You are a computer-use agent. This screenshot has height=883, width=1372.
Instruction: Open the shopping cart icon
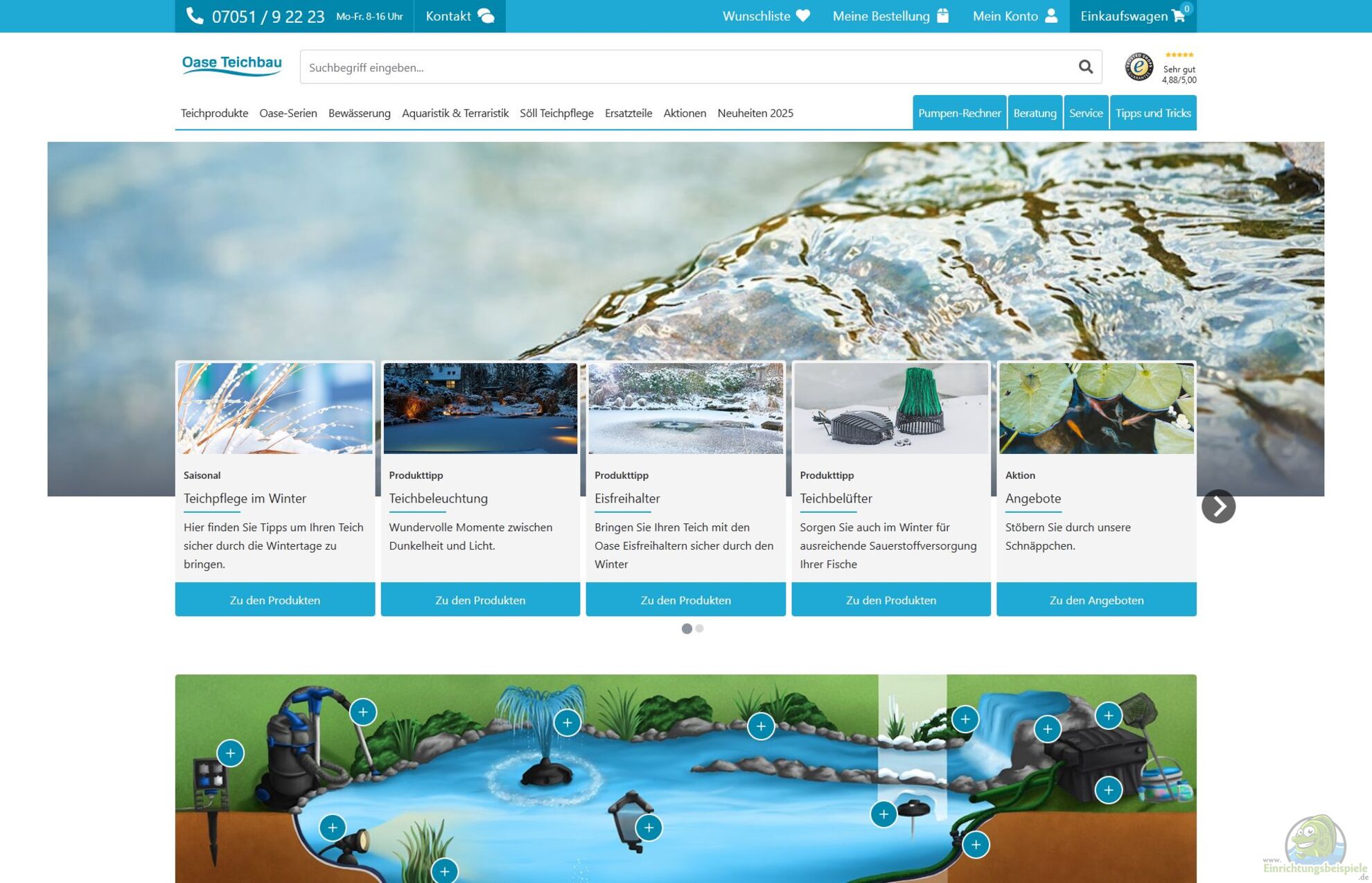coord(1178,16)
